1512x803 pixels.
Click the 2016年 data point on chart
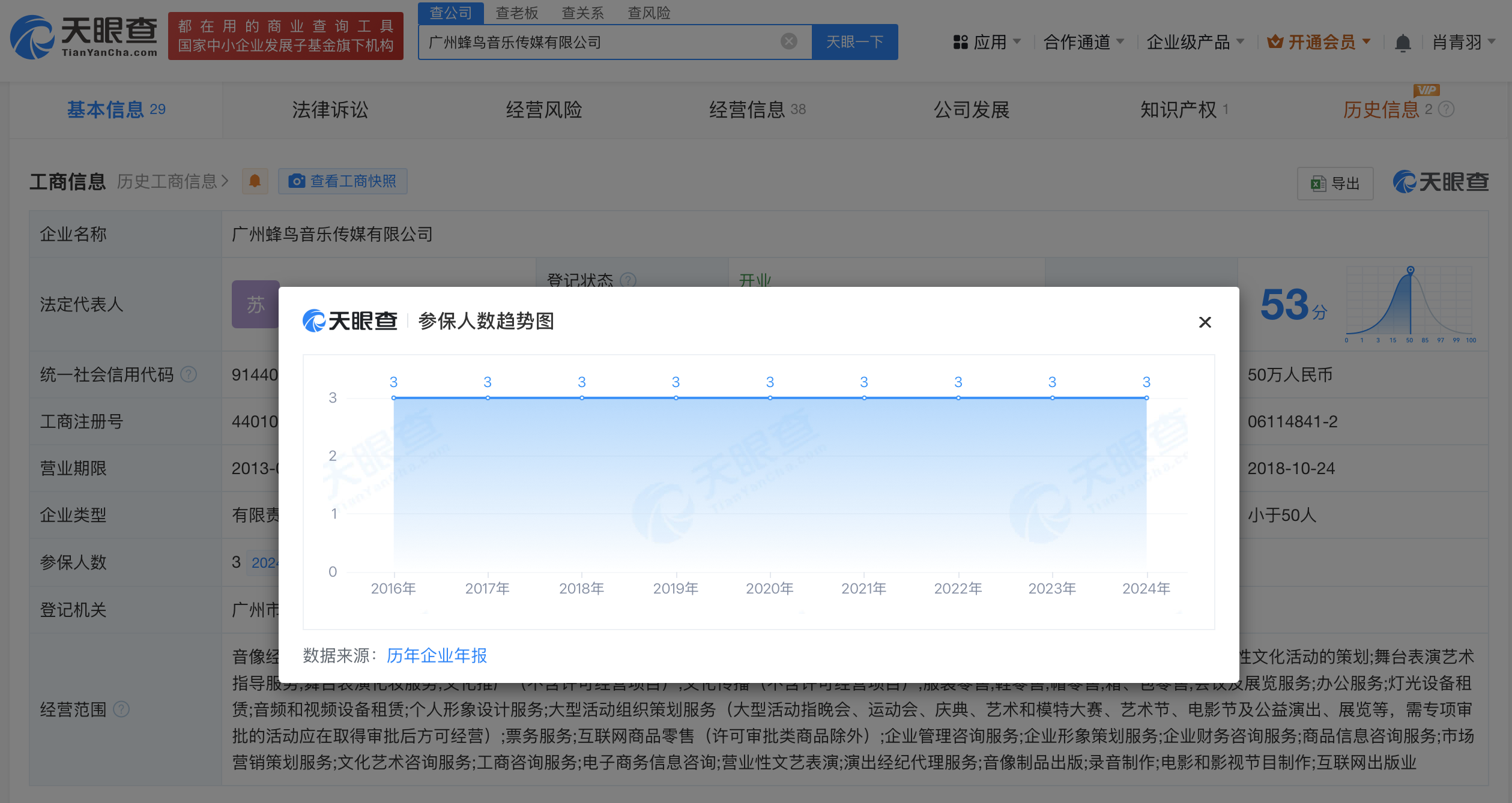[393, 398]
